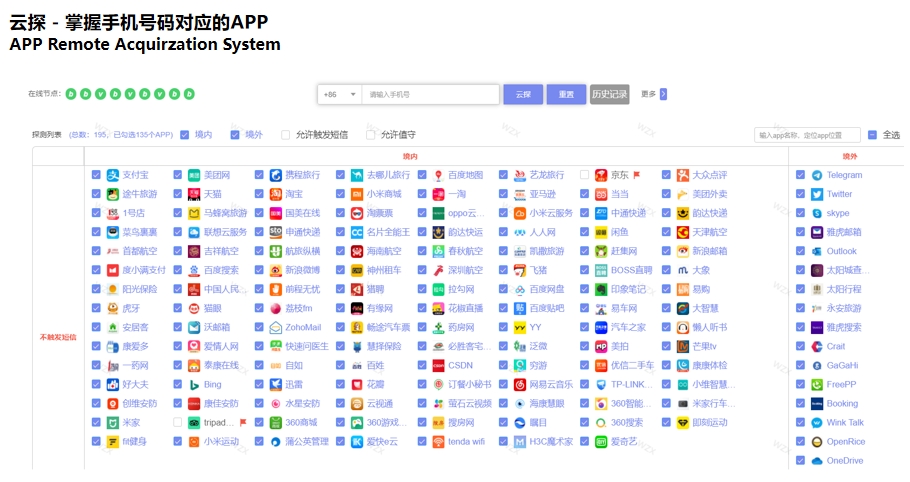Click the skype app icon
Screen dimensions: 910x482
tap(817, 213)
